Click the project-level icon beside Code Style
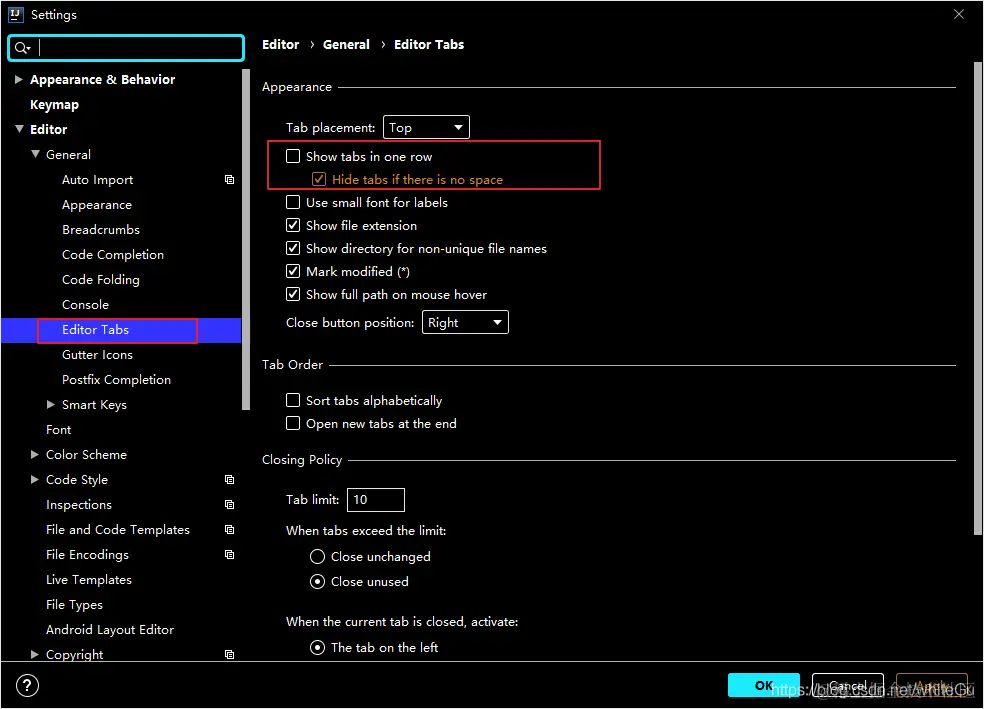This screenshot has width=984, height=709. pyautogui.click(x=230, y=479)
